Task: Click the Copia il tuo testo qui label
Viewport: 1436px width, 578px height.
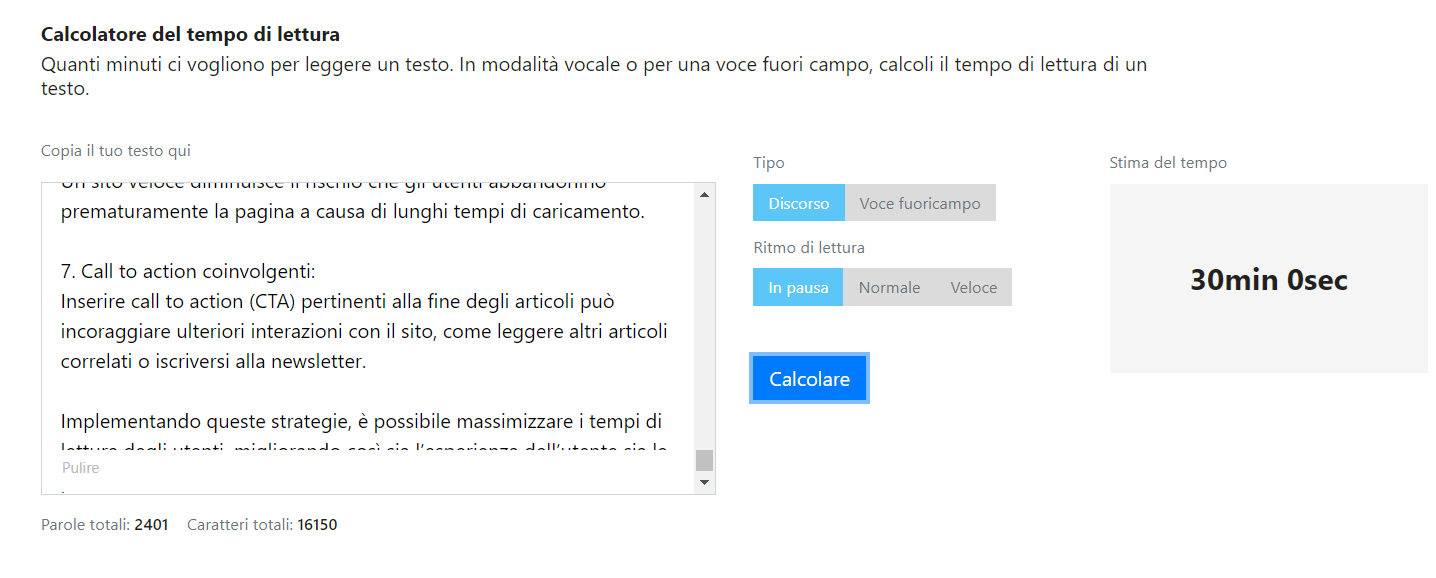Action: [x=115, y=150]
